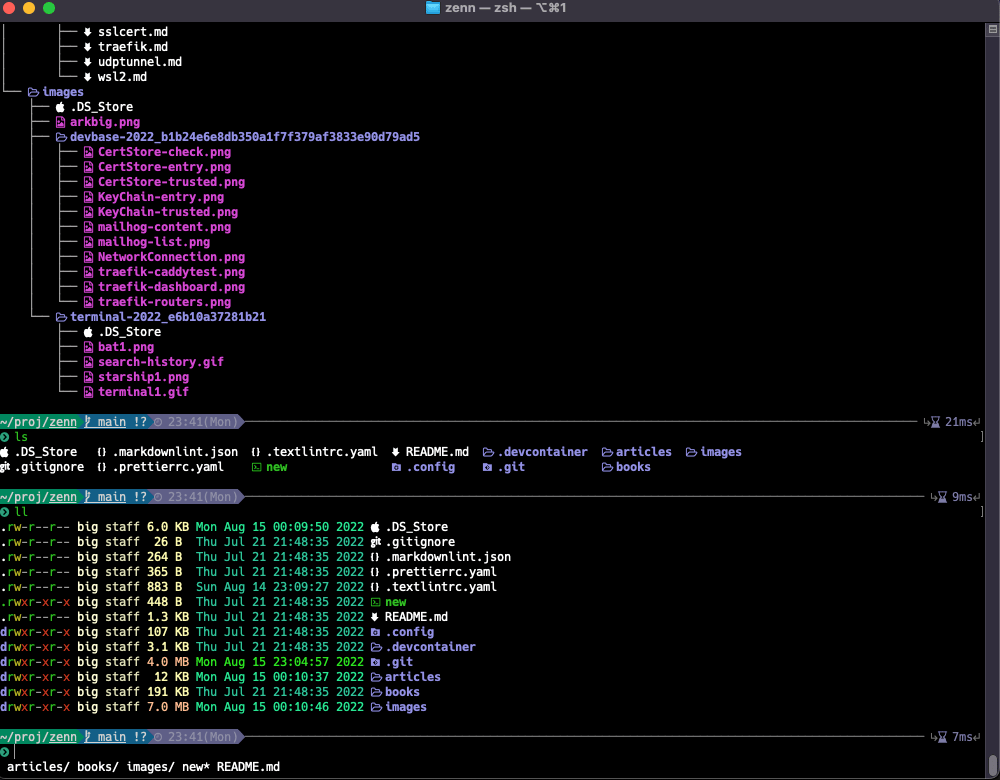Click the hourglass icon beside the 9ms duration
Viewport: 1000px width, 780px height.
pos(942,497)
